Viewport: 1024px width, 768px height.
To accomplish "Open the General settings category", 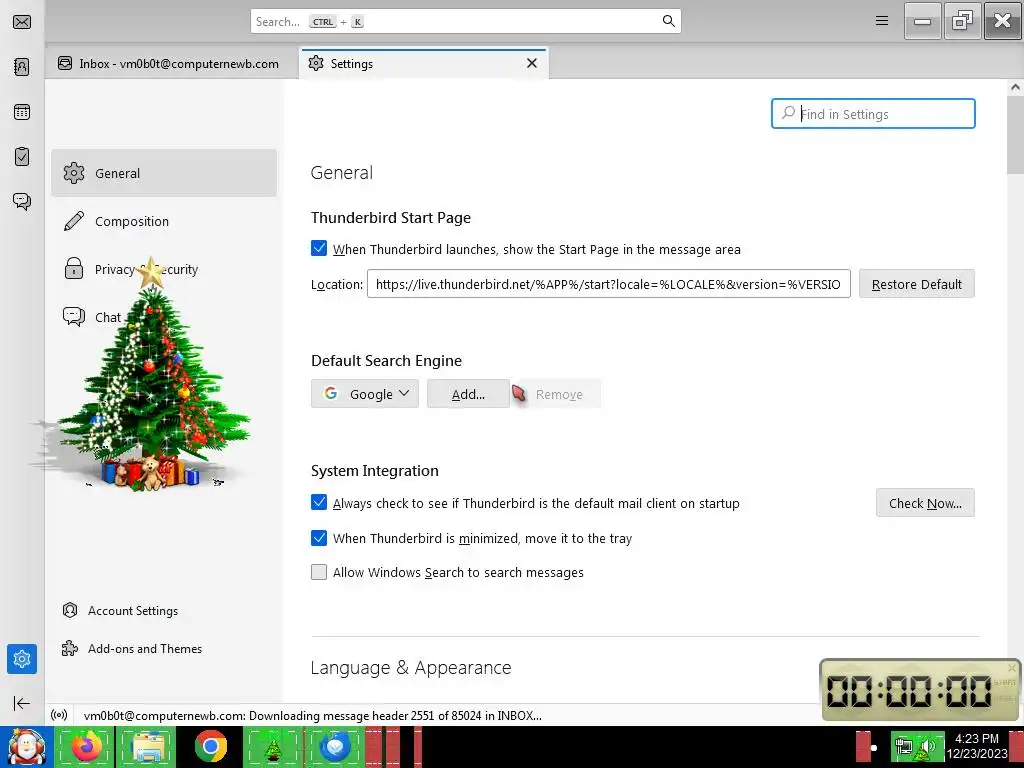I will [x=164, y=173].
